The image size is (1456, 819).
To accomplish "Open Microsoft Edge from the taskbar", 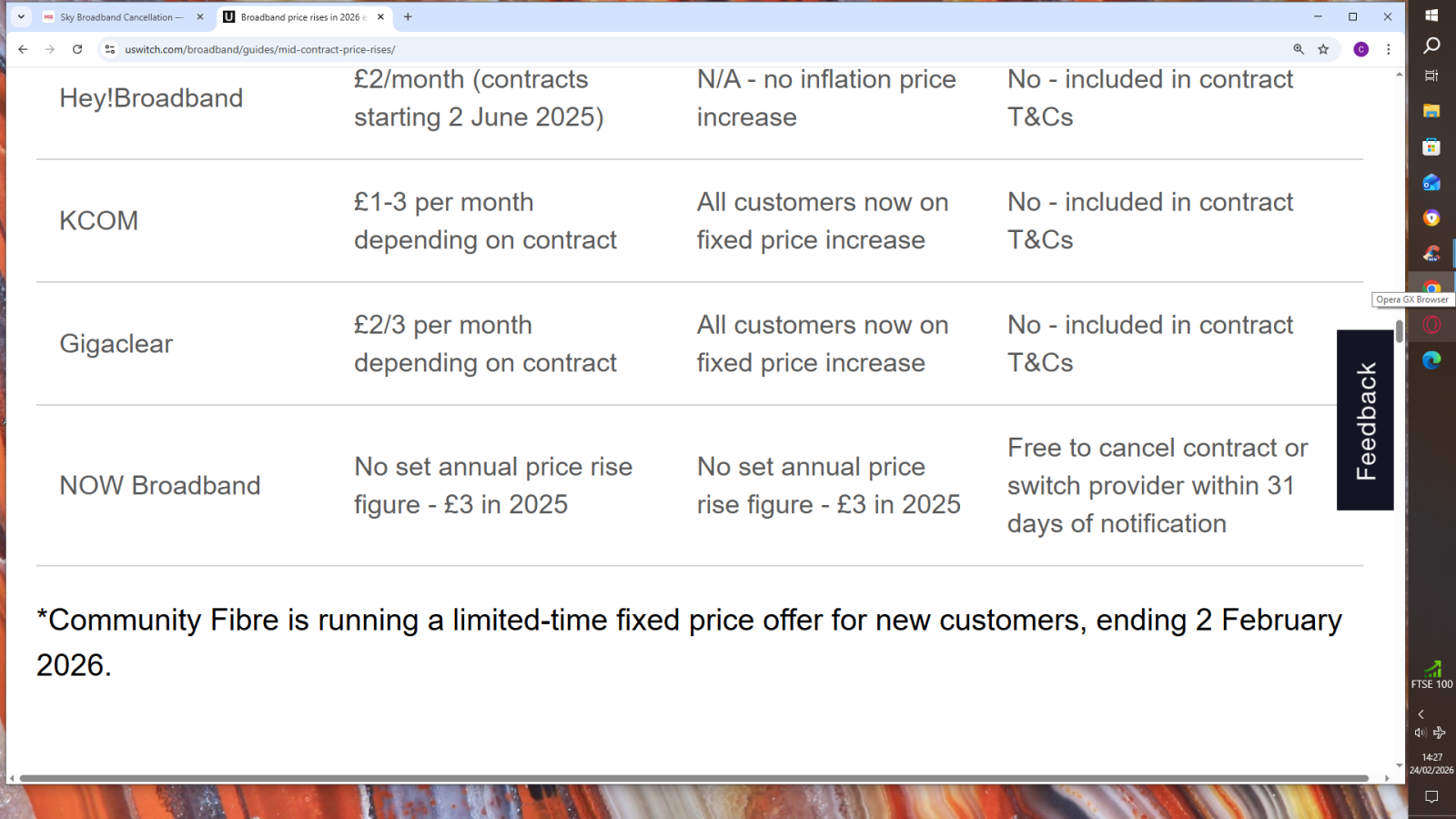I will point(1431,360).
